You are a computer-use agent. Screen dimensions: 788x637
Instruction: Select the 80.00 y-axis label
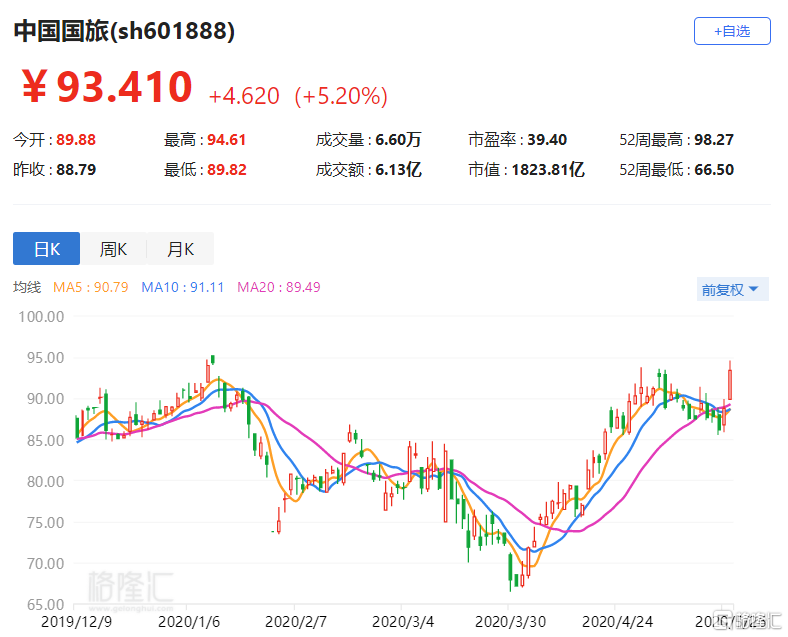click(x=45, y=481)
